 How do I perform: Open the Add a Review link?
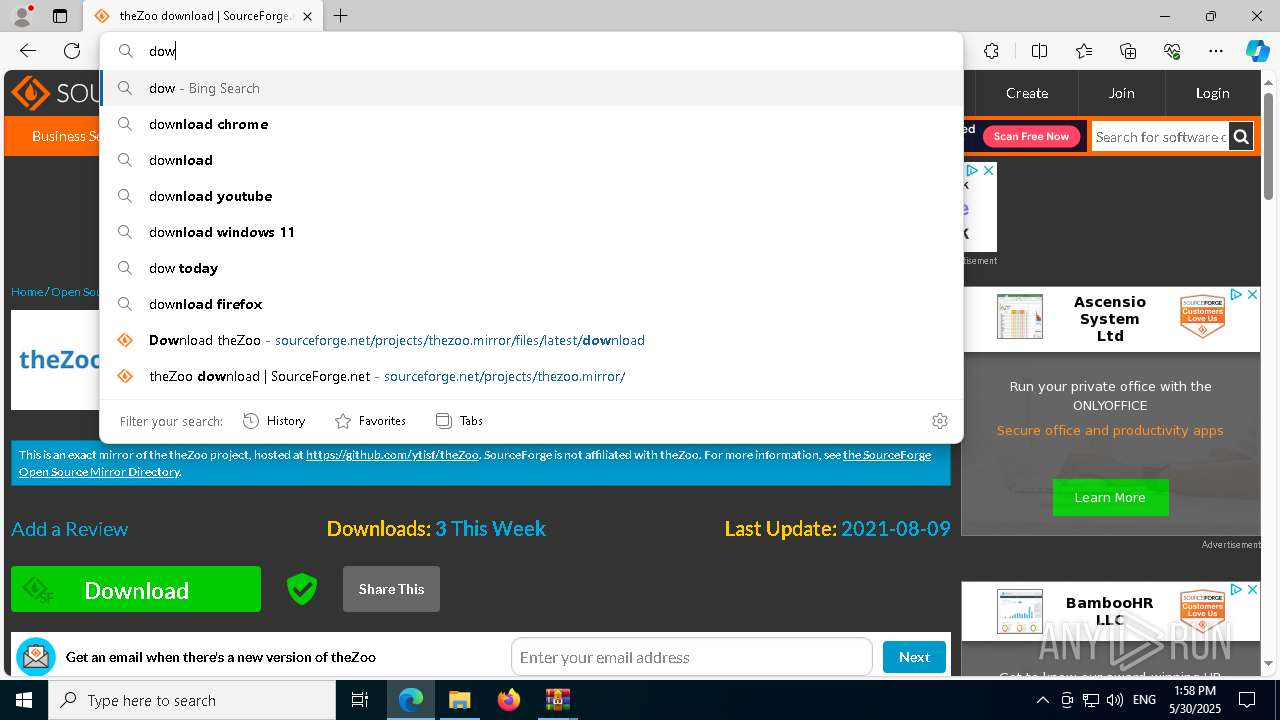point(70,529)
